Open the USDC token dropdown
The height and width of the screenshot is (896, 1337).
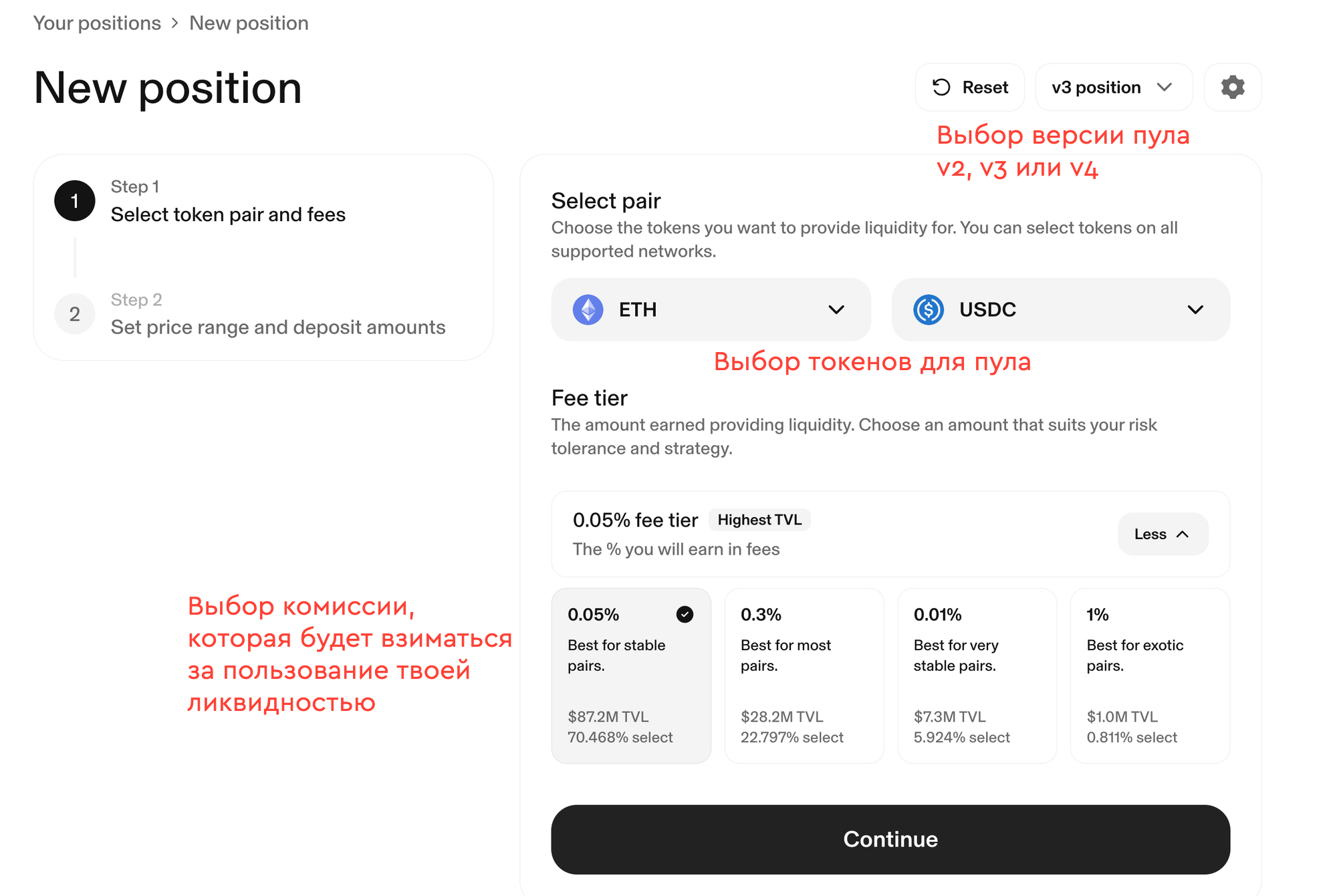pos(1061,310)
